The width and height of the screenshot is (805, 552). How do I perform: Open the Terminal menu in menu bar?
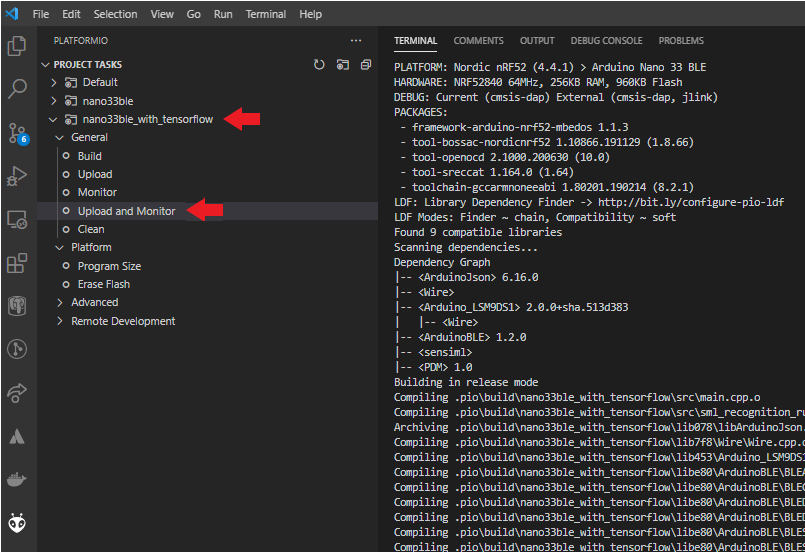265,15
